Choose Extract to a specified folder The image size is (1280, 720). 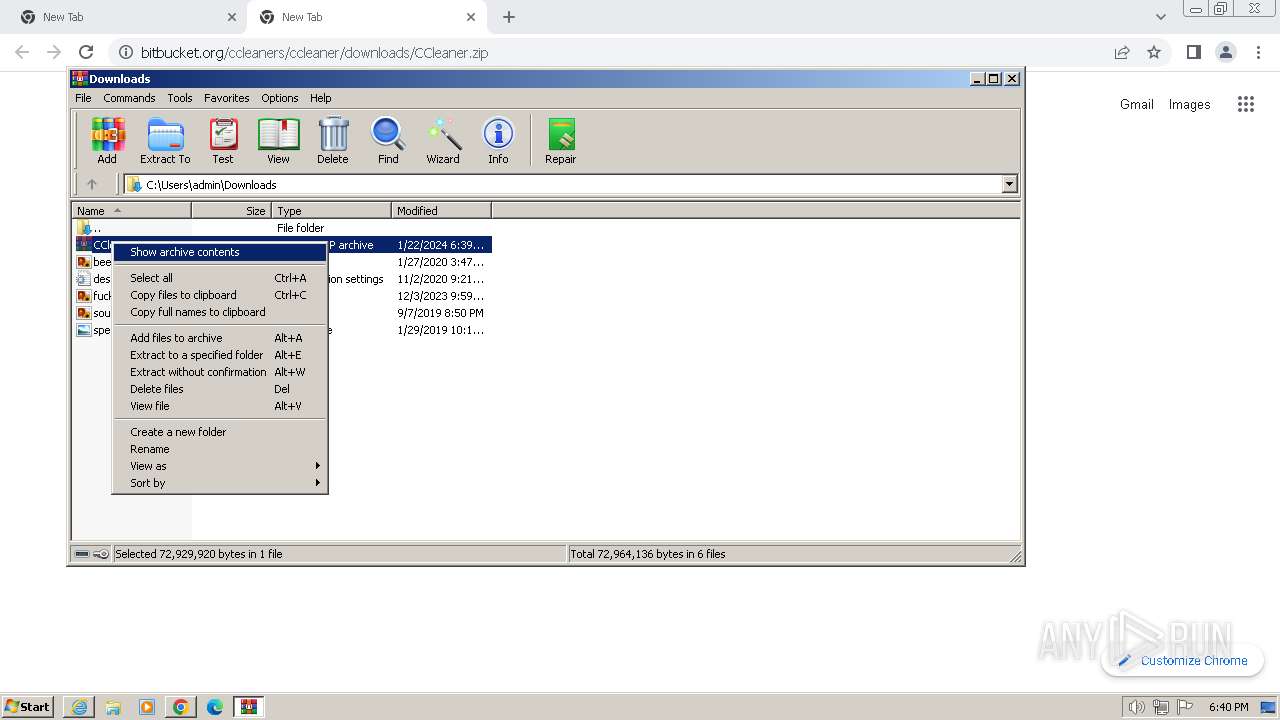click(220, 355)
